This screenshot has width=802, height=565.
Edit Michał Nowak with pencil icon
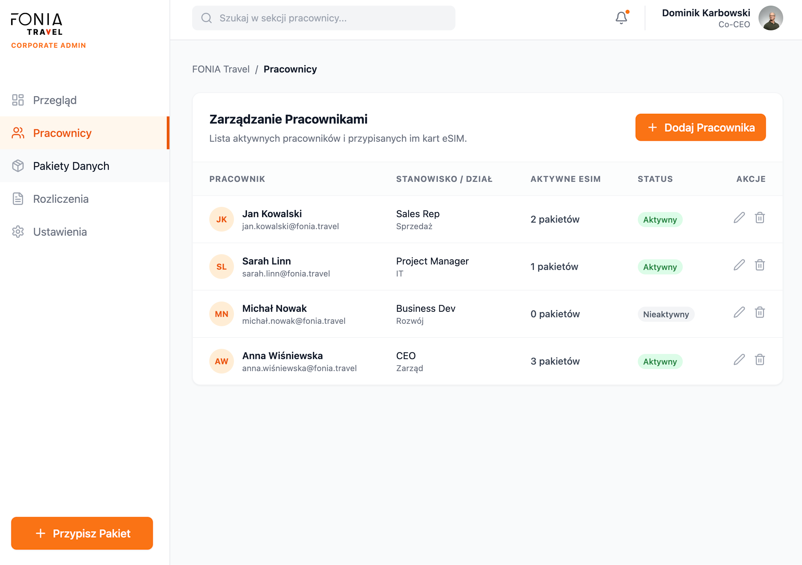click(739, 313)
